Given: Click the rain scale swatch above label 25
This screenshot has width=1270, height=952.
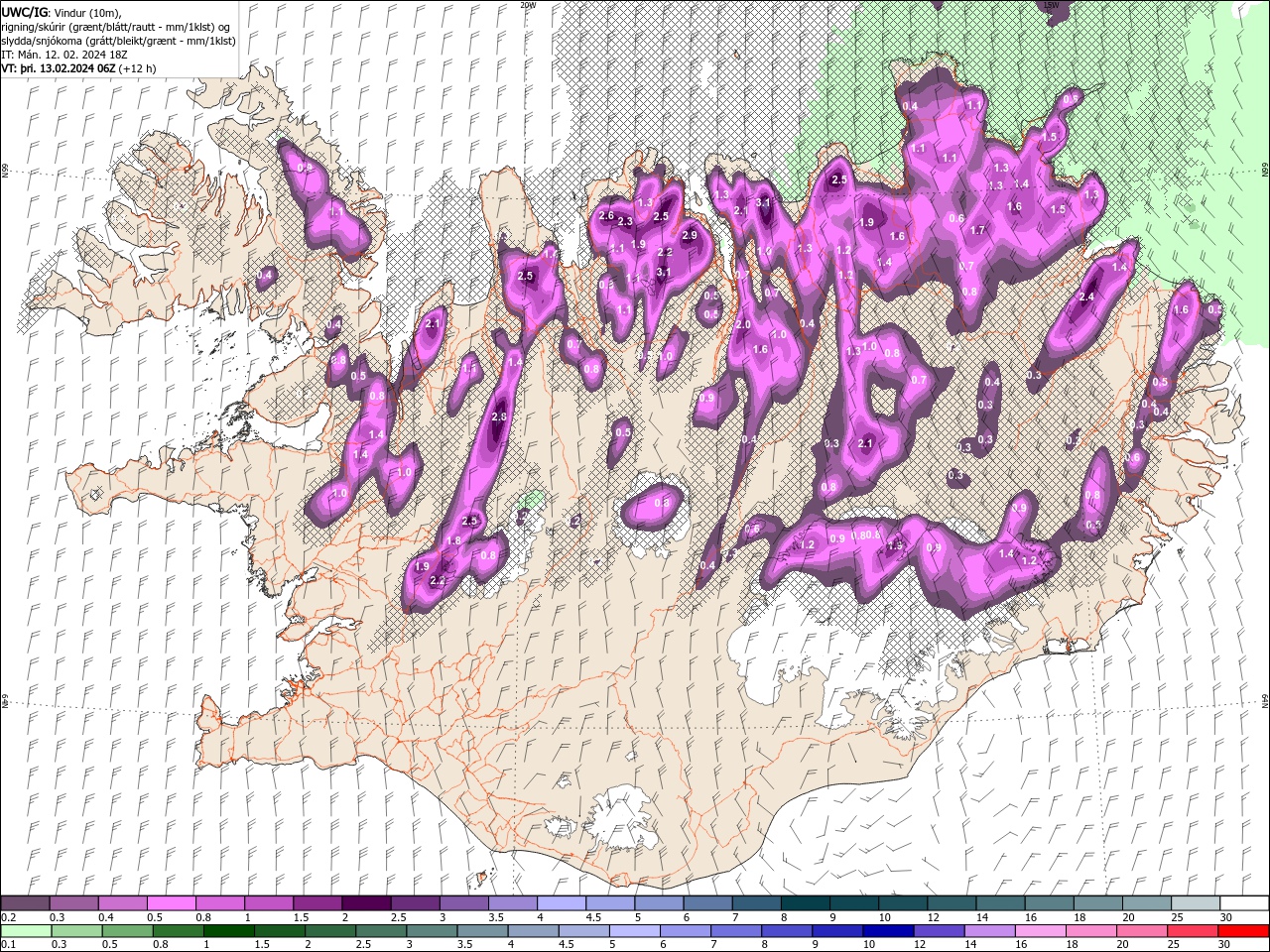Looking at the screenshot, I should (1191, 931).
